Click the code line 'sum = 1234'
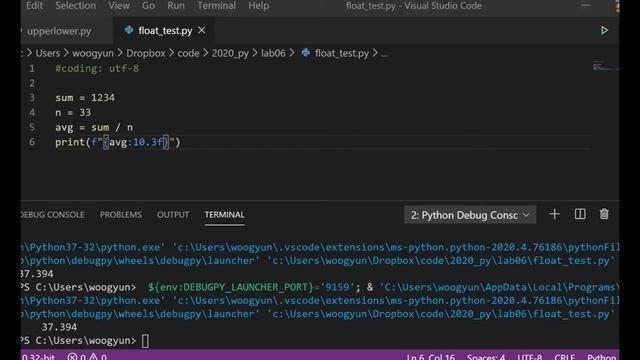640x360 pixels. click(x=85, y=98)
